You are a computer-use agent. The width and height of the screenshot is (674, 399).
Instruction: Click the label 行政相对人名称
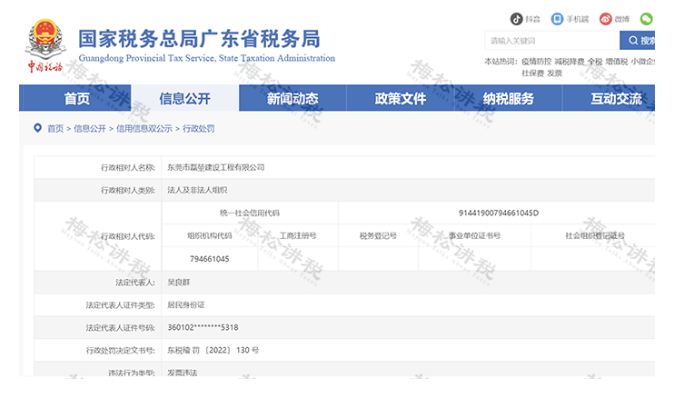coord(128,168)
